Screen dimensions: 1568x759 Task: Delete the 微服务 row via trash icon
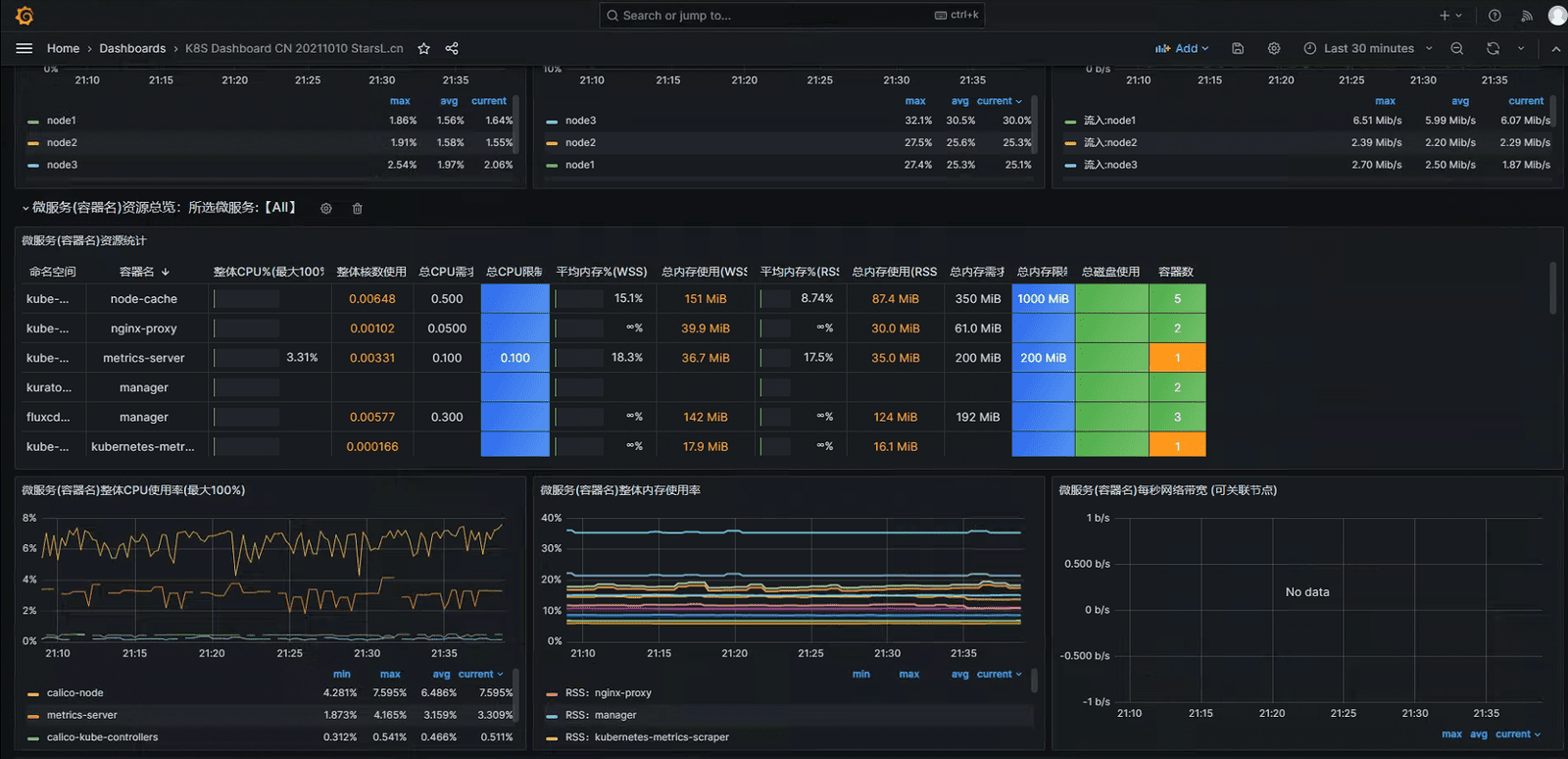pos(358,208)
